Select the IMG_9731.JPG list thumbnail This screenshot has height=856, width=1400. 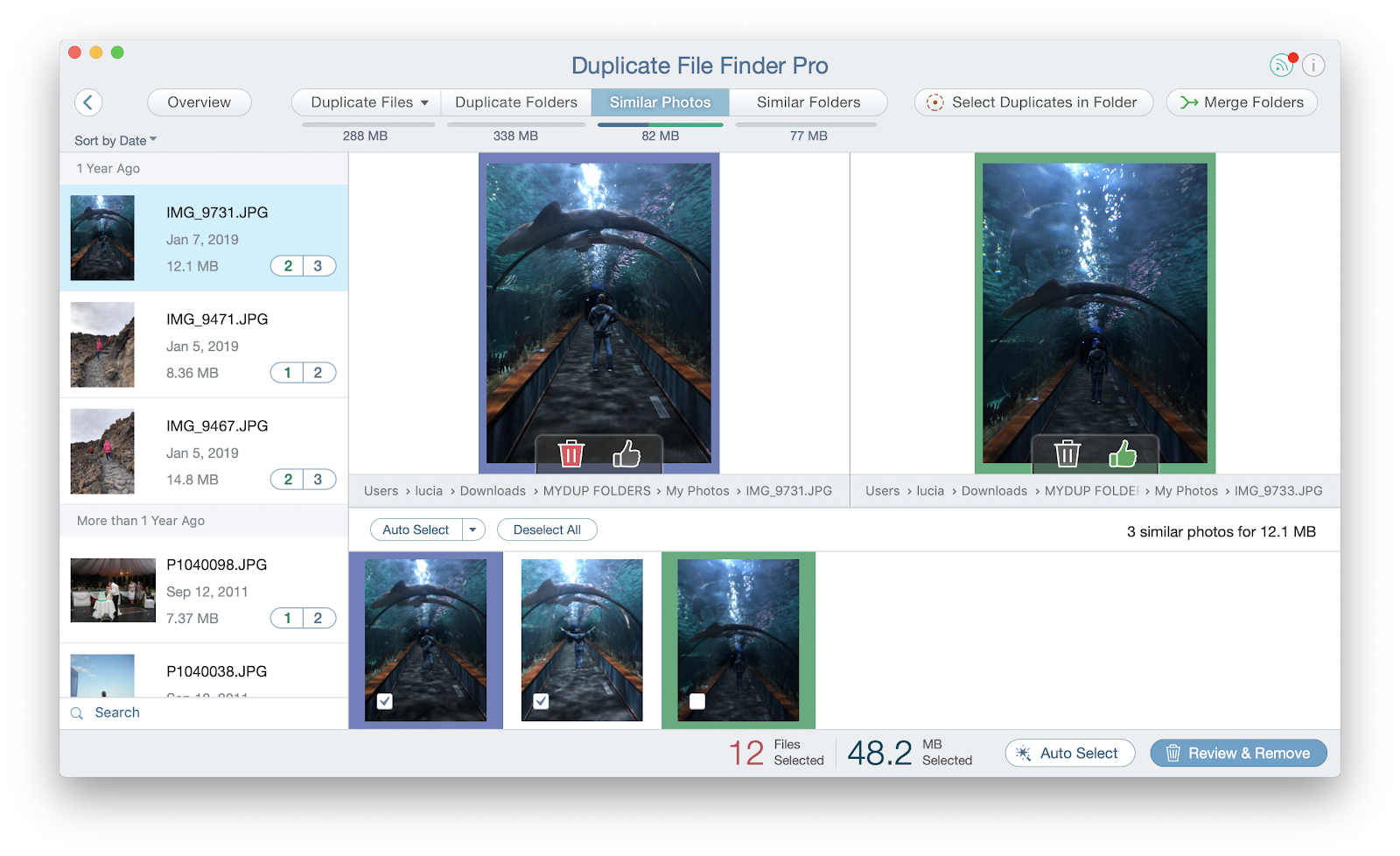(102, 238)
